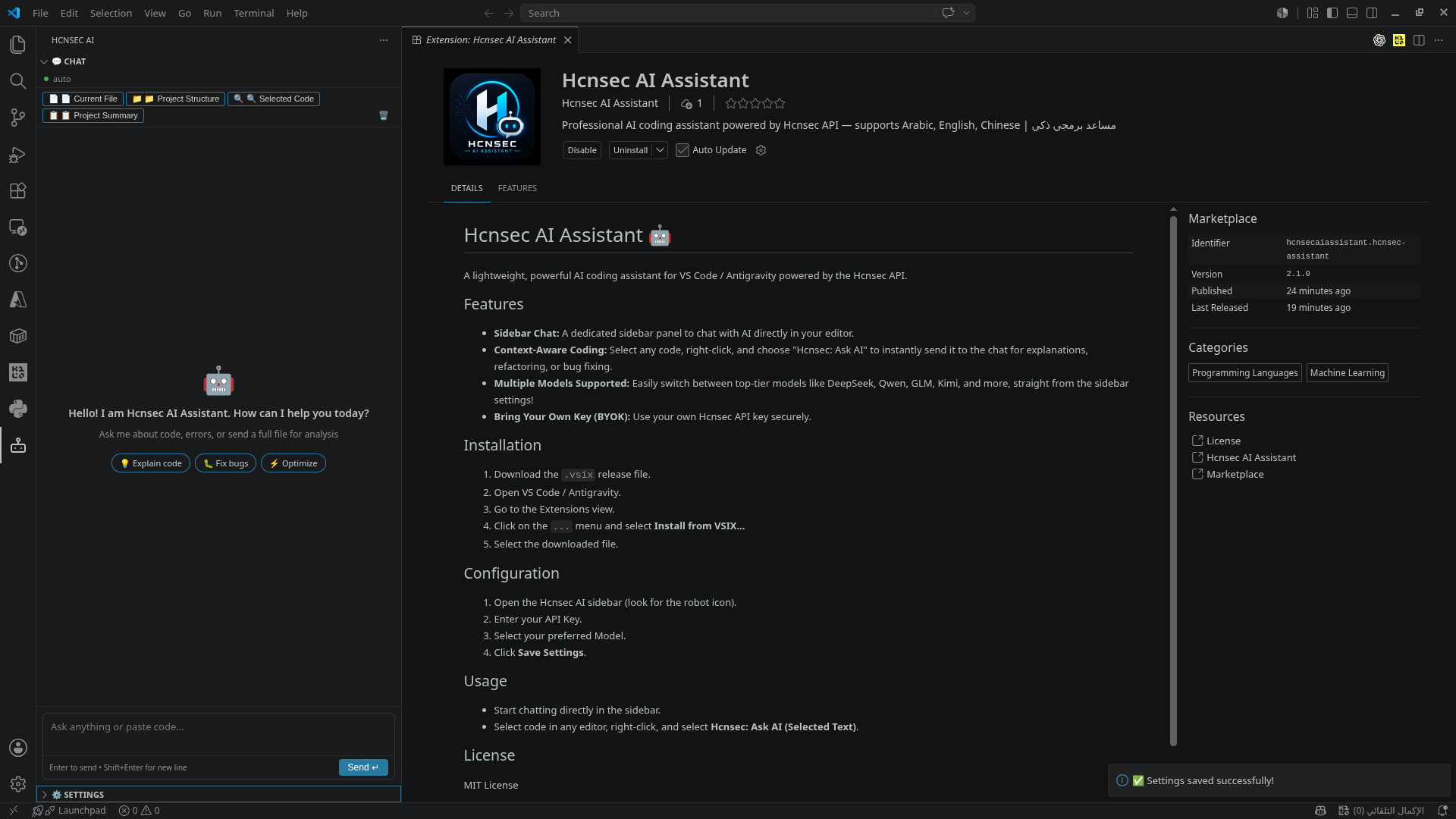Click the ChatGPT icon in editor toolbar
This screenshot has width=1456, height=819.
click(1379, 40)
